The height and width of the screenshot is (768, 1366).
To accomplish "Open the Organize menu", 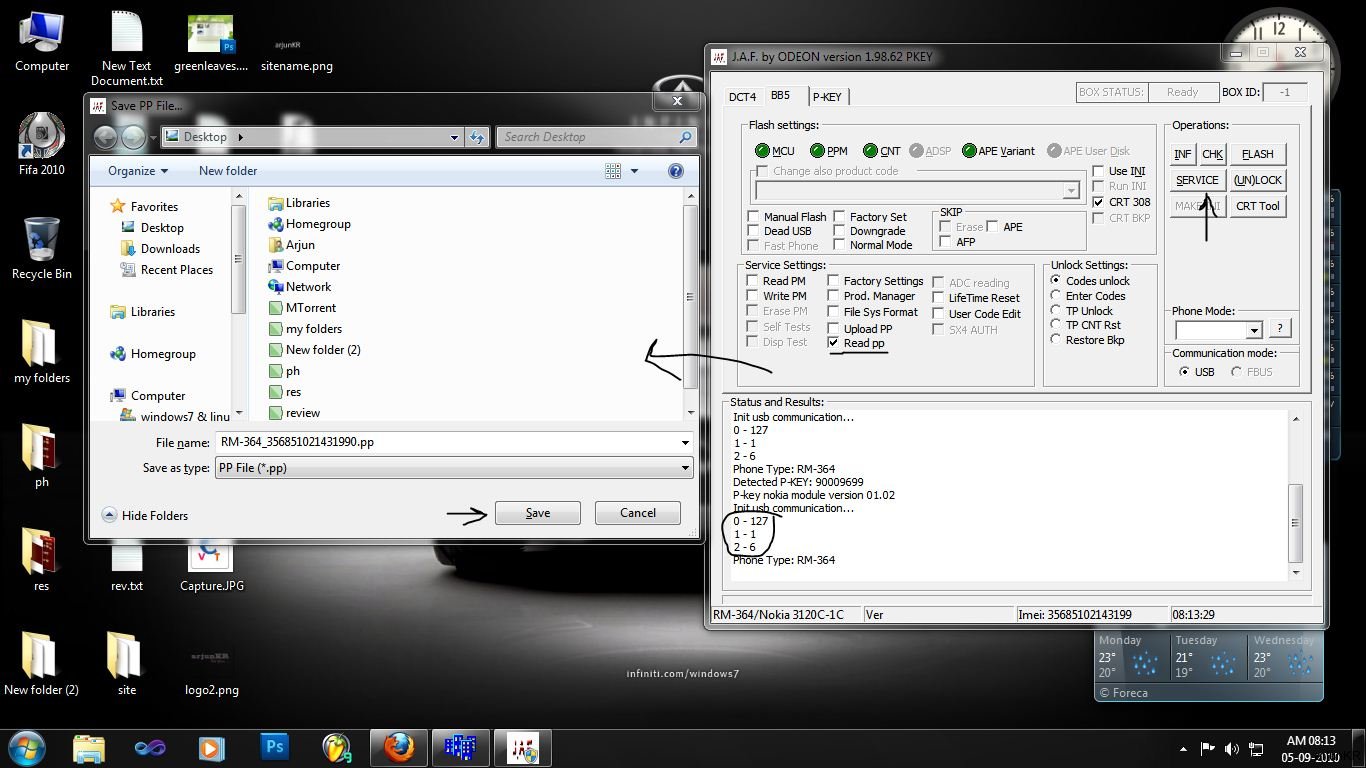I will [137, 170].
